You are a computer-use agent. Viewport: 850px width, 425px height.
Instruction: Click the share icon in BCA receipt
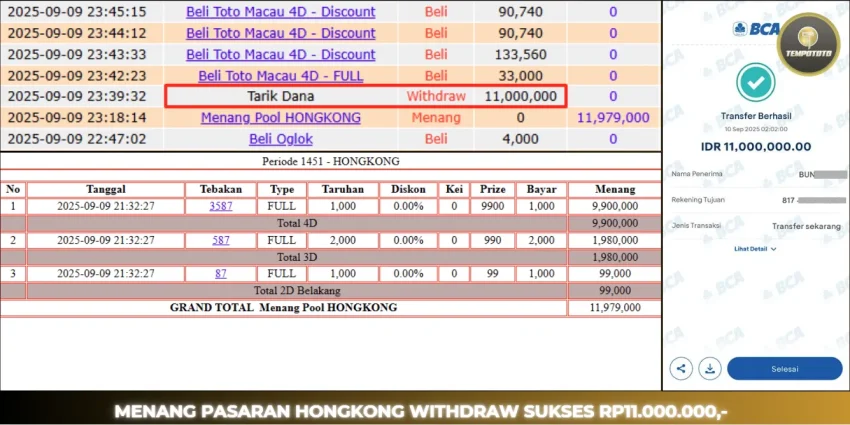point(681,369)
